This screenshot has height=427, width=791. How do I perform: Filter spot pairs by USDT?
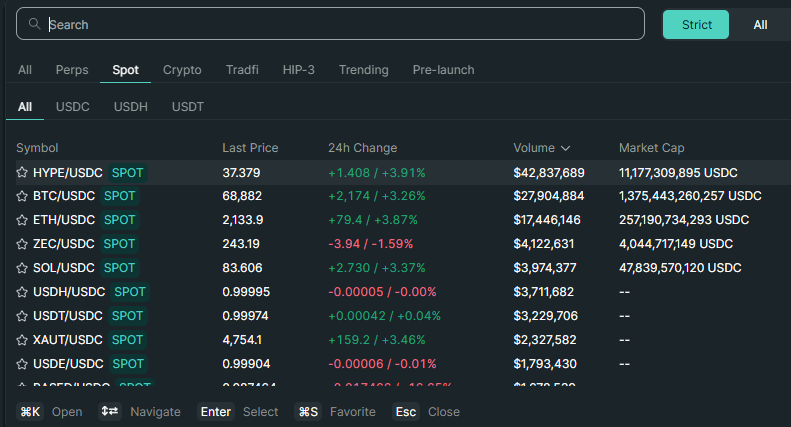tap(188, 107)
